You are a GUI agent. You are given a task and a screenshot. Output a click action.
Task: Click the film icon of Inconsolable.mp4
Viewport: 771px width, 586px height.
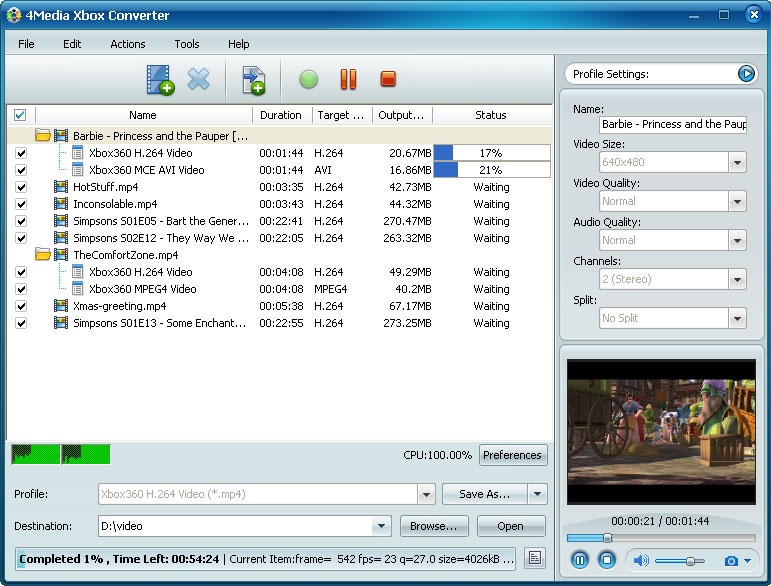[61, 204]
